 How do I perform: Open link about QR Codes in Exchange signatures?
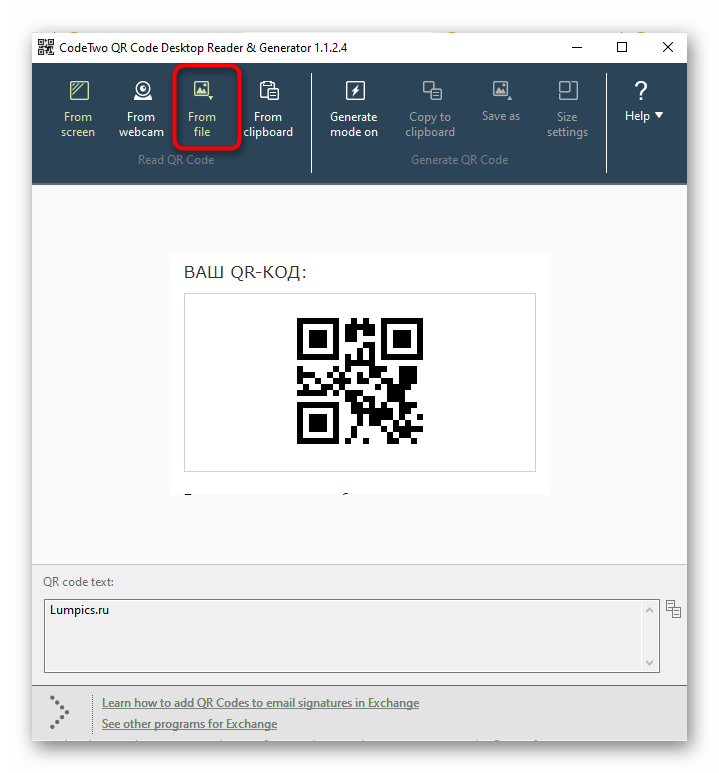pyautogui.click(x=260, y=703)
